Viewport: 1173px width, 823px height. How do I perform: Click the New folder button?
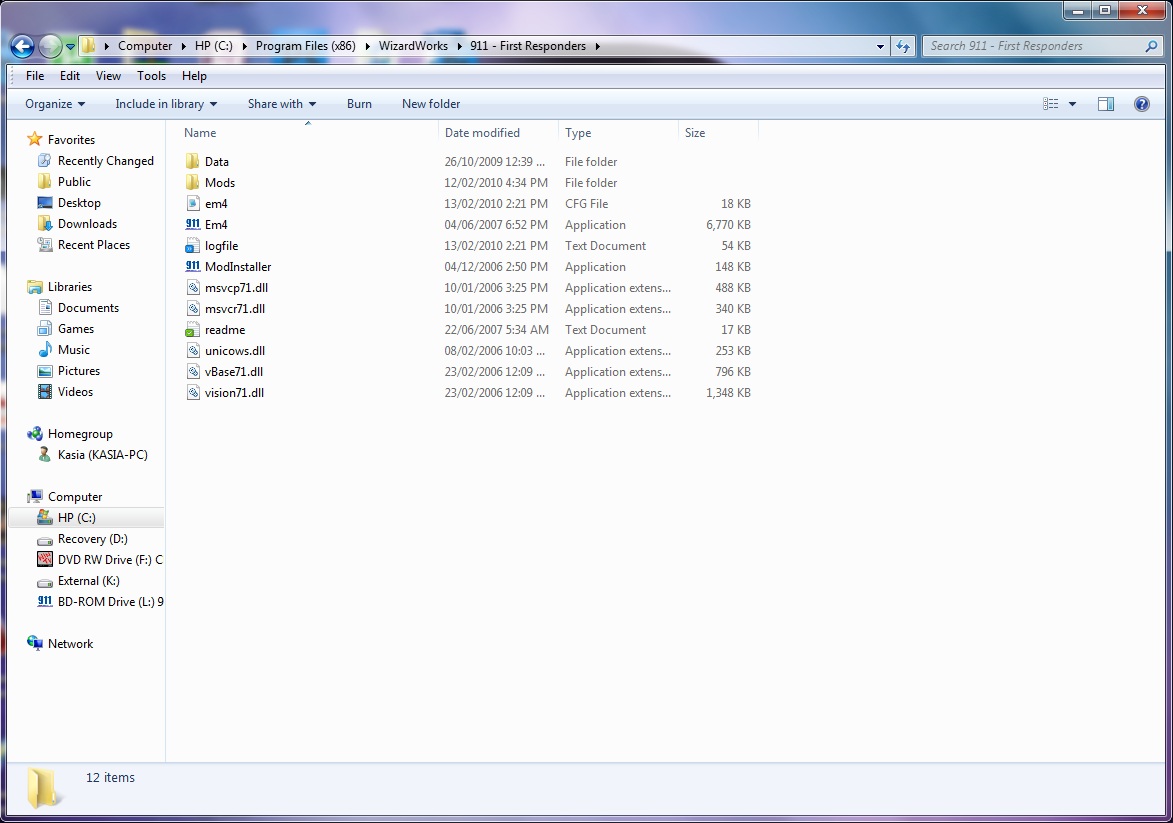(x=431, y=104)
